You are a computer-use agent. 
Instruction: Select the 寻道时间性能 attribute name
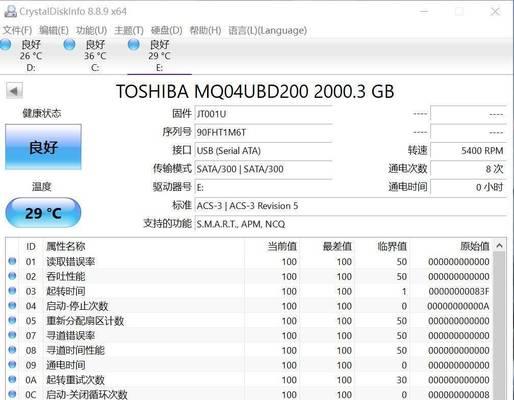75,350
